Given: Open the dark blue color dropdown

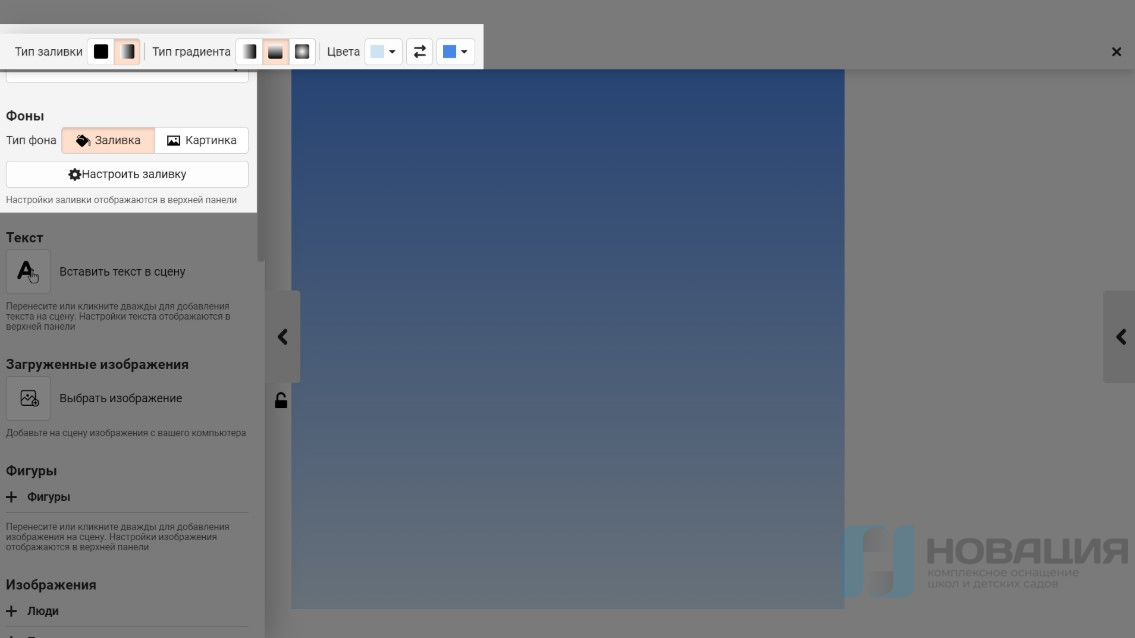Looking at the screenshot, I should click(455, 52).
